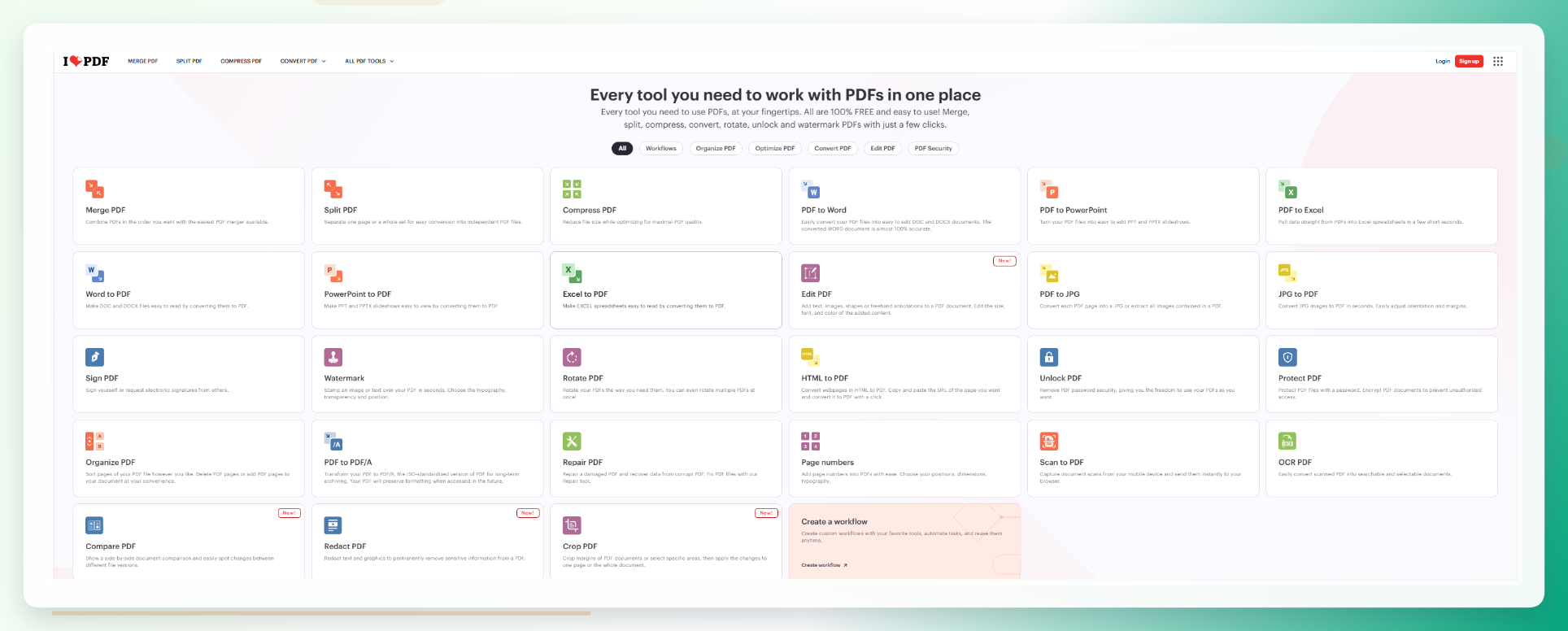Click the Page numbers card title
The height and width of the screenshot is (631, 1568).
(828, 463)
